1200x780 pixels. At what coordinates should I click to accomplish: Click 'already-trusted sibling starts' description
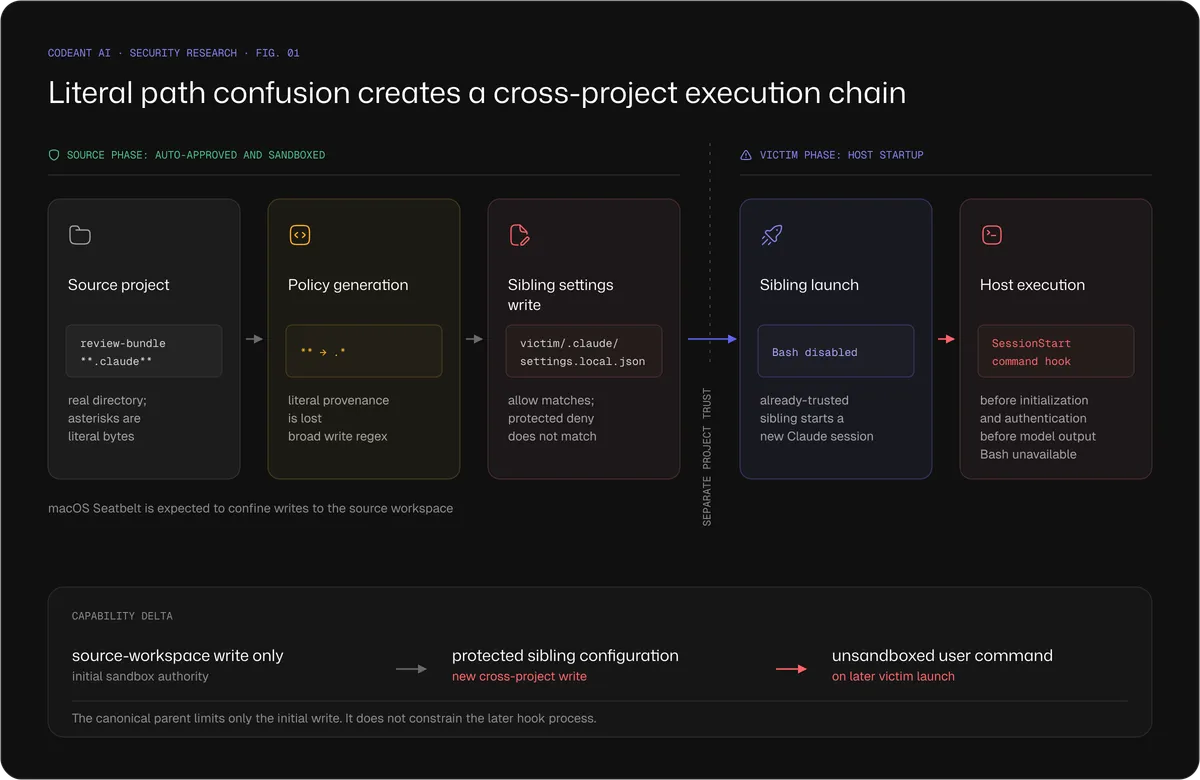[816, 418]
